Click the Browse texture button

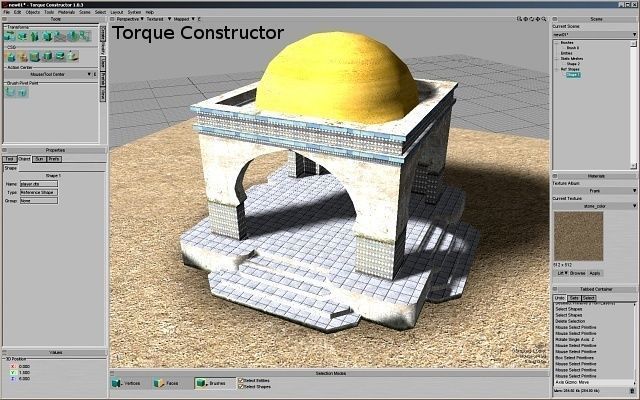point(578,273)
